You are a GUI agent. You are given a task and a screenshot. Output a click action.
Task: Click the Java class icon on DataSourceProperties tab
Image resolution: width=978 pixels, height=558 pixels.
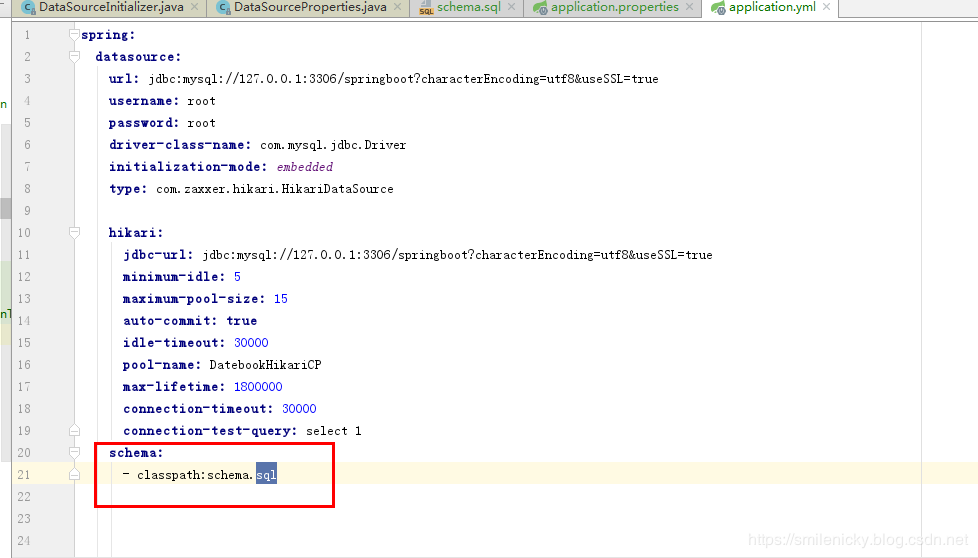point(223,7)
